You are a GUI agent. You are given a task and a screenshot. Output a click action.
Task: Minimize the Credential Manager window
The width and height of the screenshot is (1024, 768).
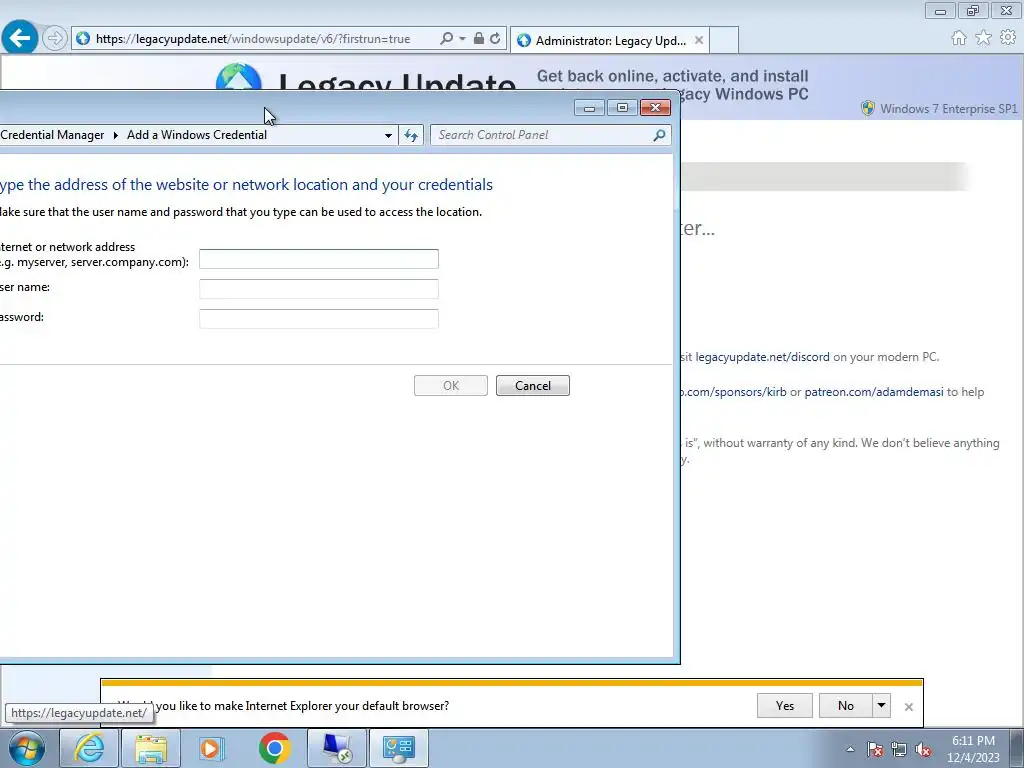click(590, 108)
